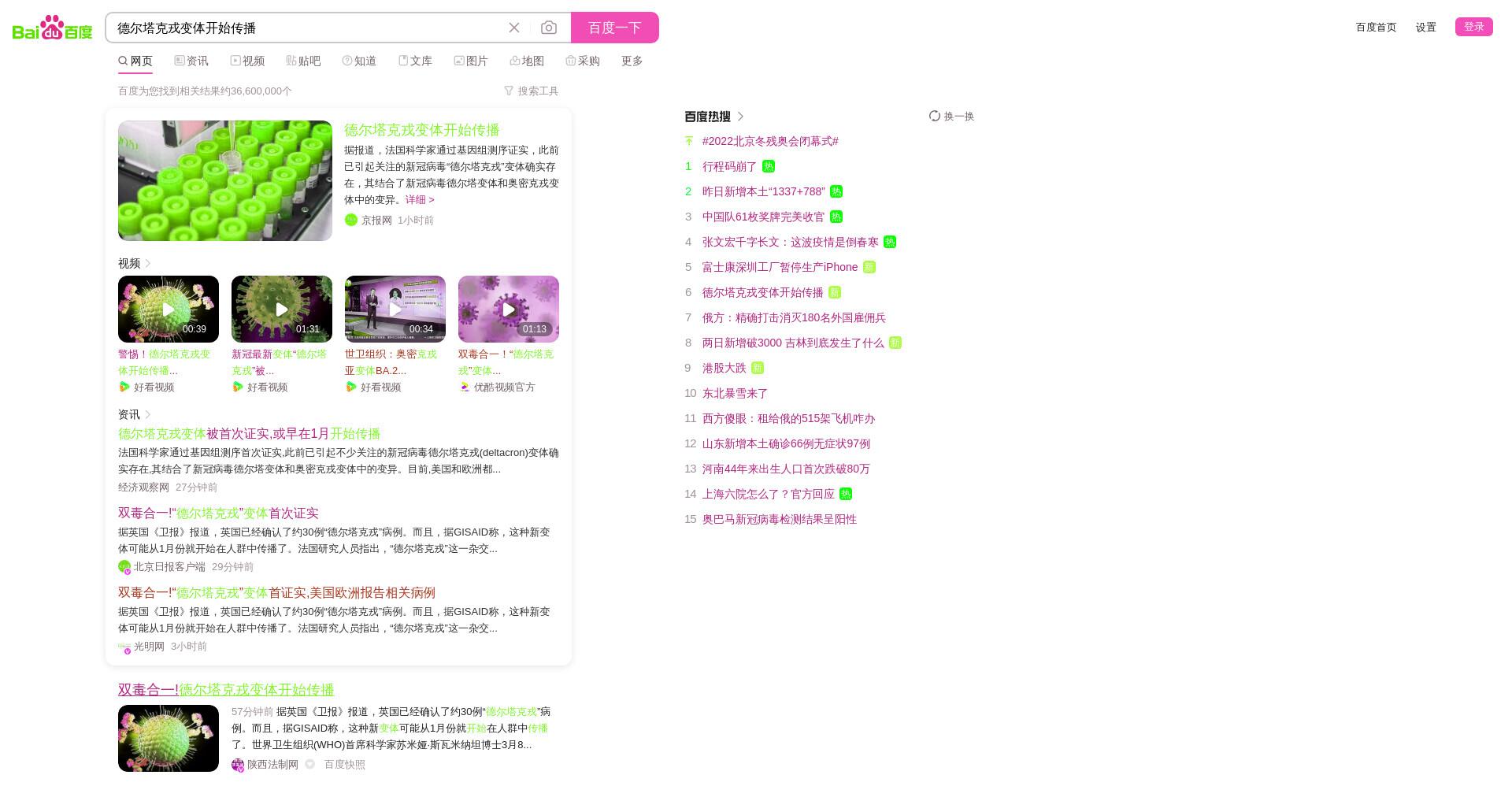Expand the 视频 section chevron

[x=148, y=263]
